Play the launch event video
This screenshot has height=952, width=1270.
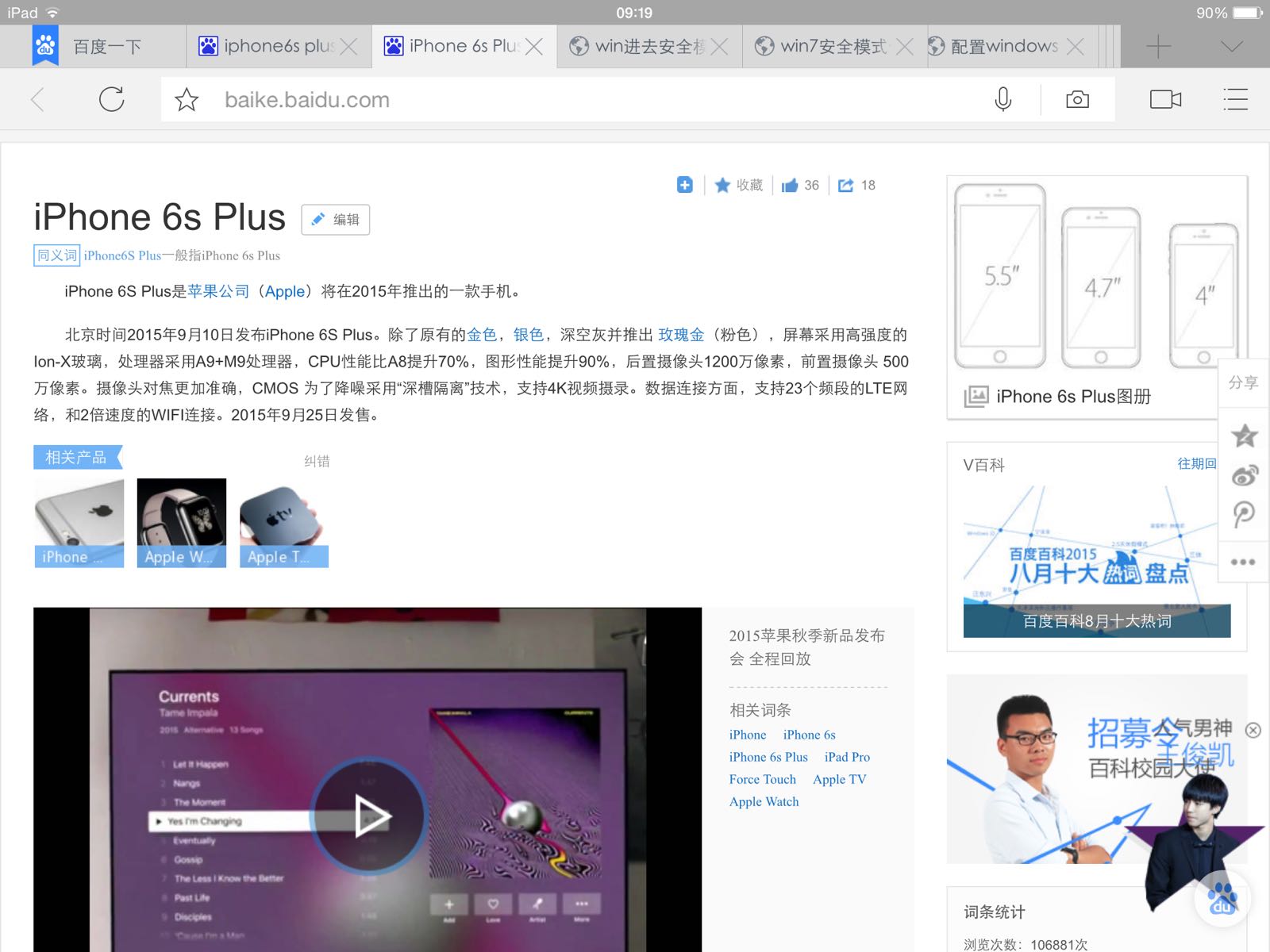[x=370, y=816]
